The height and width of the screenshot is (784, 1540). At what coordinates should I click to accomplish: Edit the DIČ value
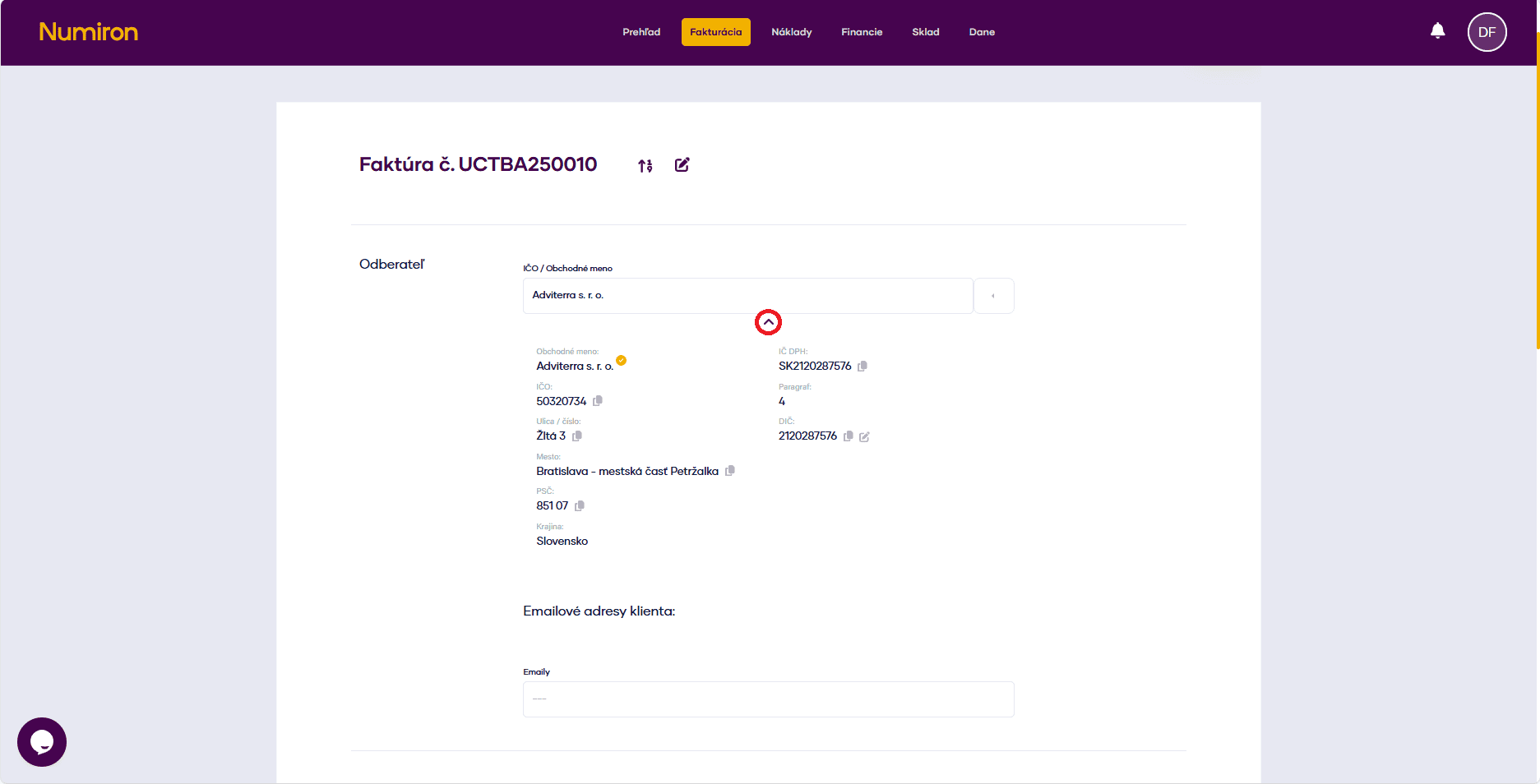click(864, 437)
